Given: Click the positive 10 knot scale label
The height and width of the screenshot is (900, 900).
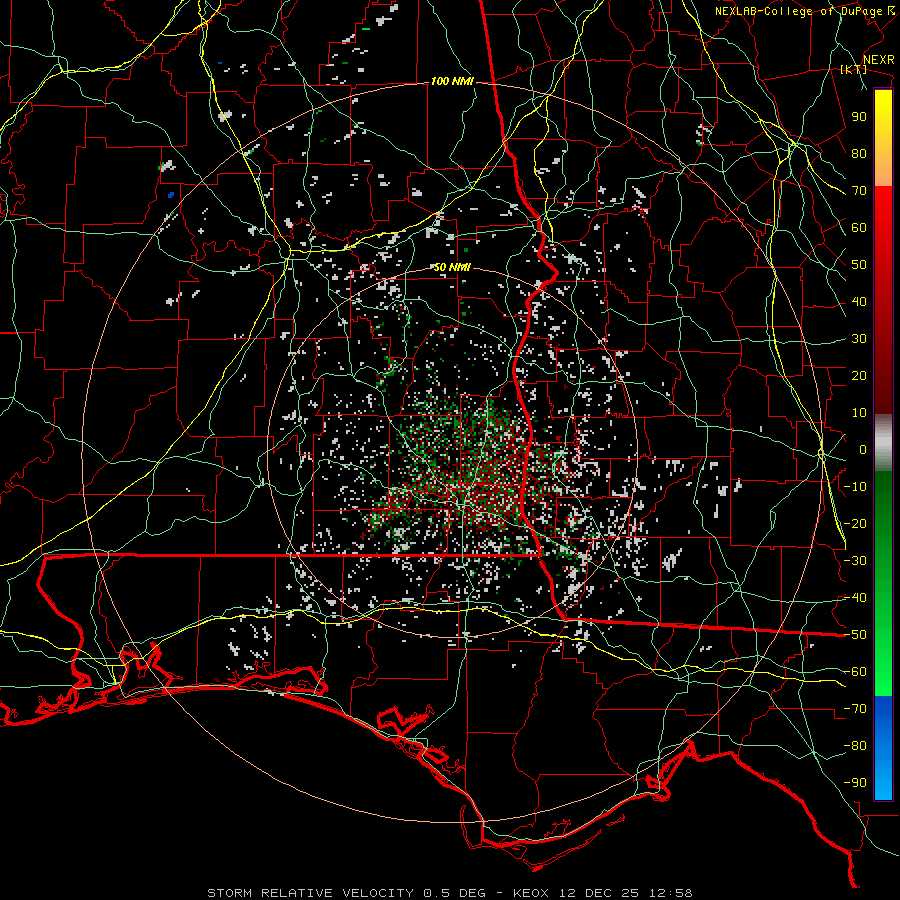Looking at the screenshot, I should (x=859, y=413).
